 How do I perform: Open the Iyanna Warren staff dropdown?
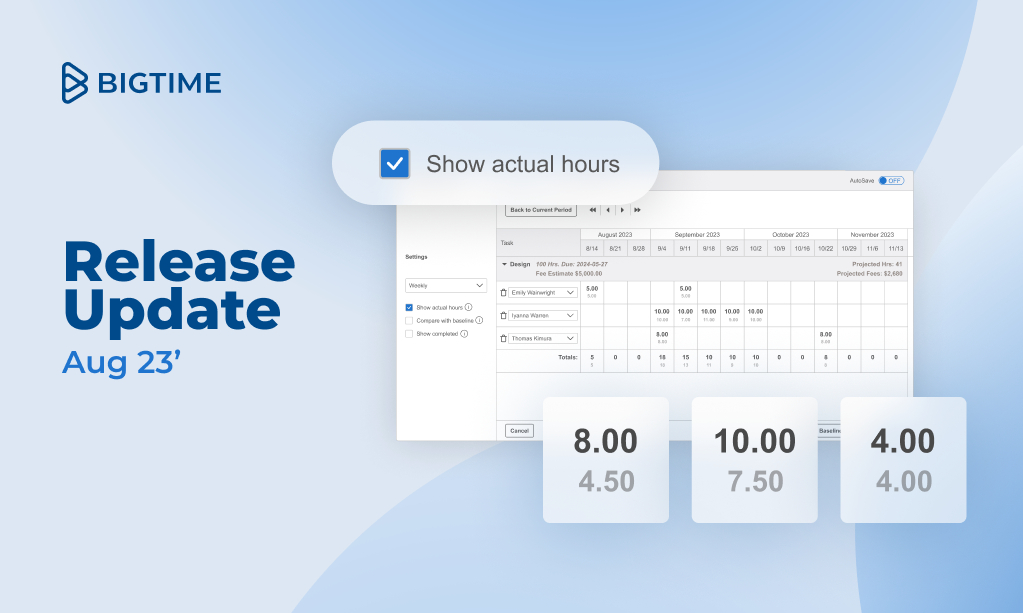point(543,316)
